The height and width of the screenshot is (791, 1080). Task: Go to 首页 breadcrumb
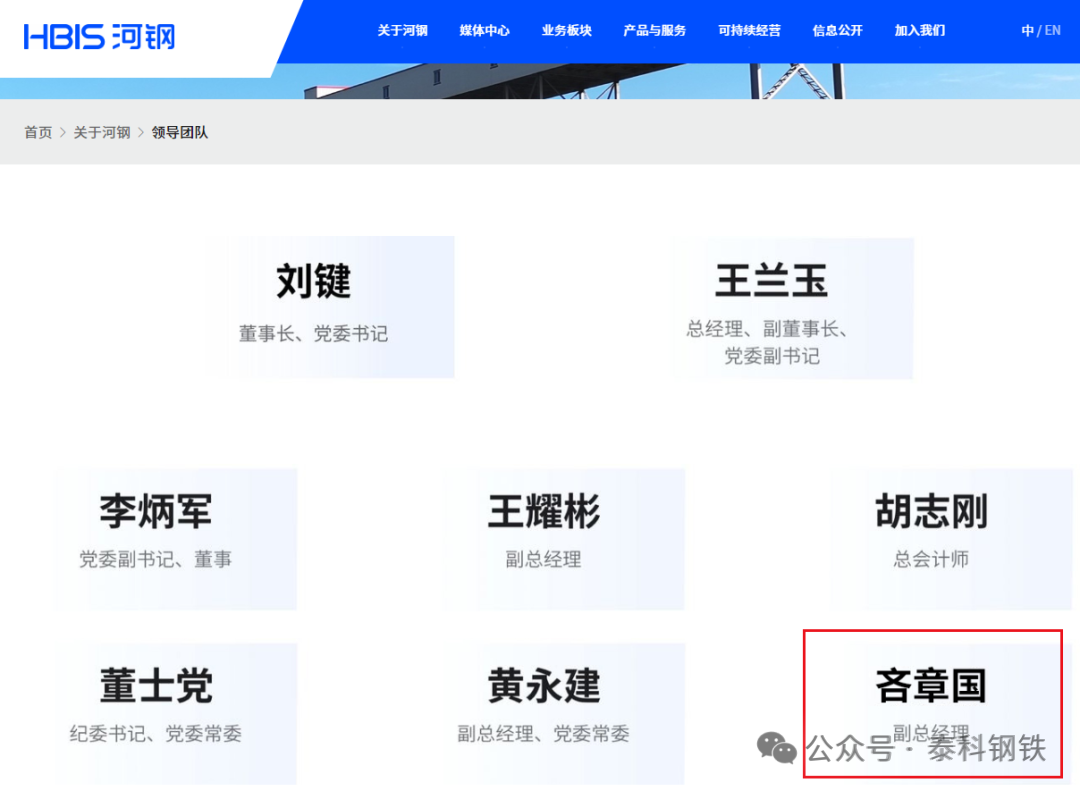tap(38, 132)
